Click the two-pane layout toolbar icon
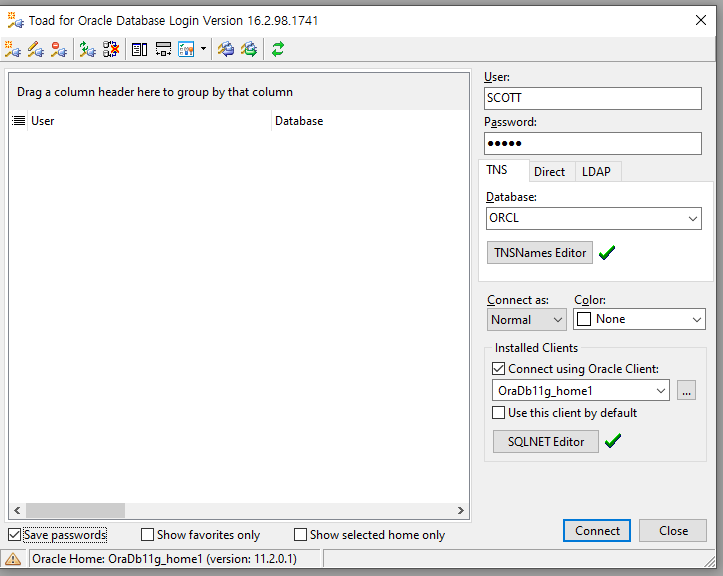The height and width of the screenshot is (576, 723). [x=139, y=49]
